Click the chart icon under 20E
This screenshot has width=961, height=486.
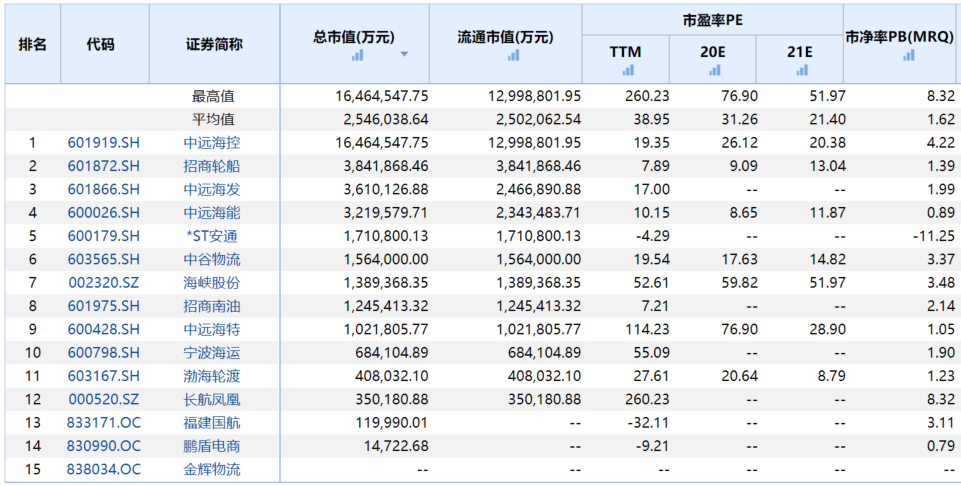tap(715, 70)
